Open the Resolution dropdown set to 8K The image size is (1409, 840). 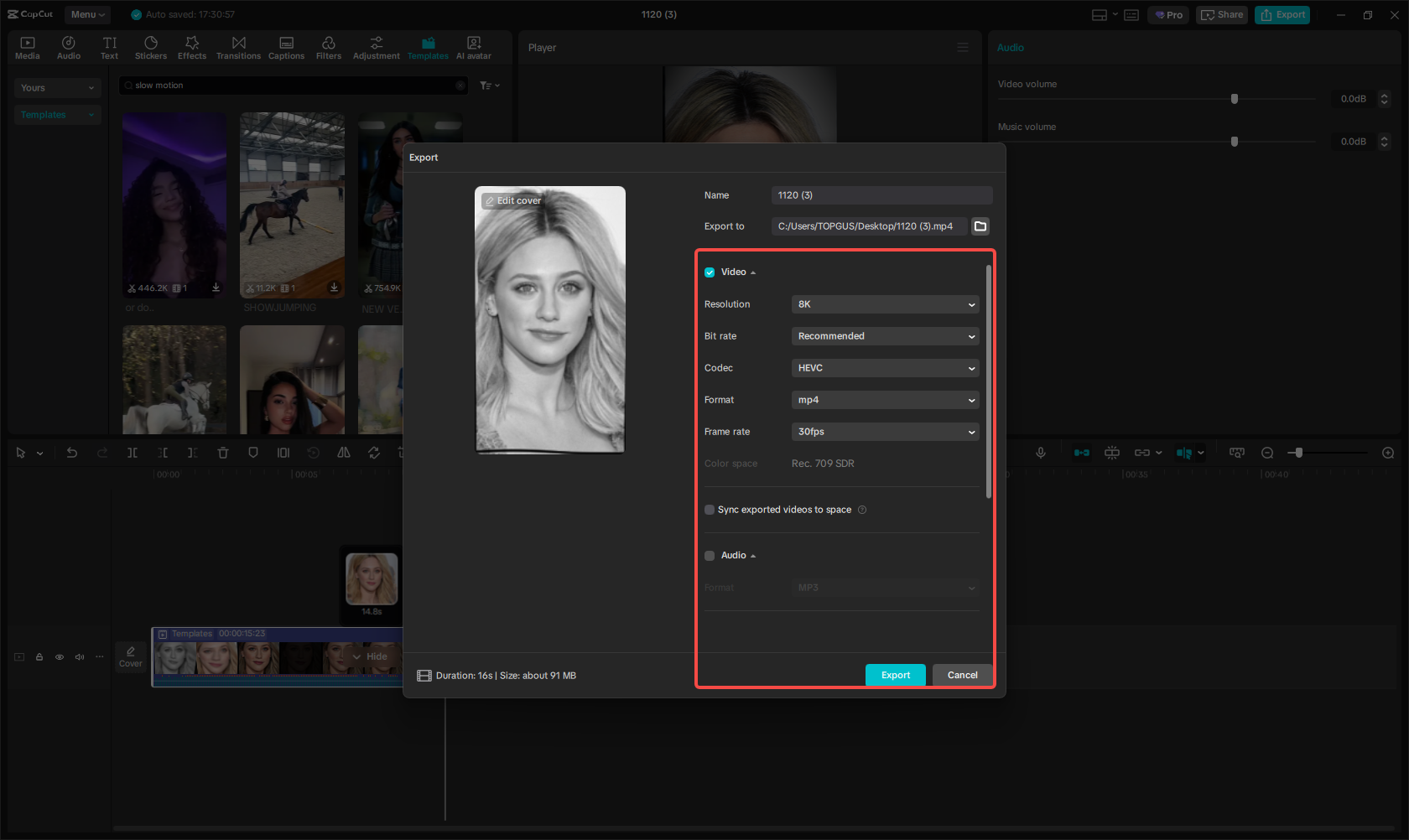[x=885, y=304]
